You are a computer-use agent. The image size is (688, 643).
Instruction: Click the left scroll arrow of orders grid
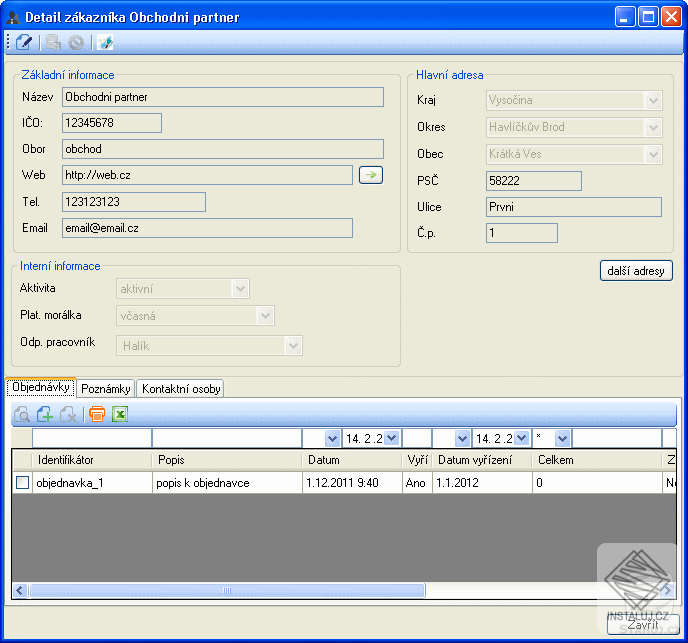click(20, 590)
